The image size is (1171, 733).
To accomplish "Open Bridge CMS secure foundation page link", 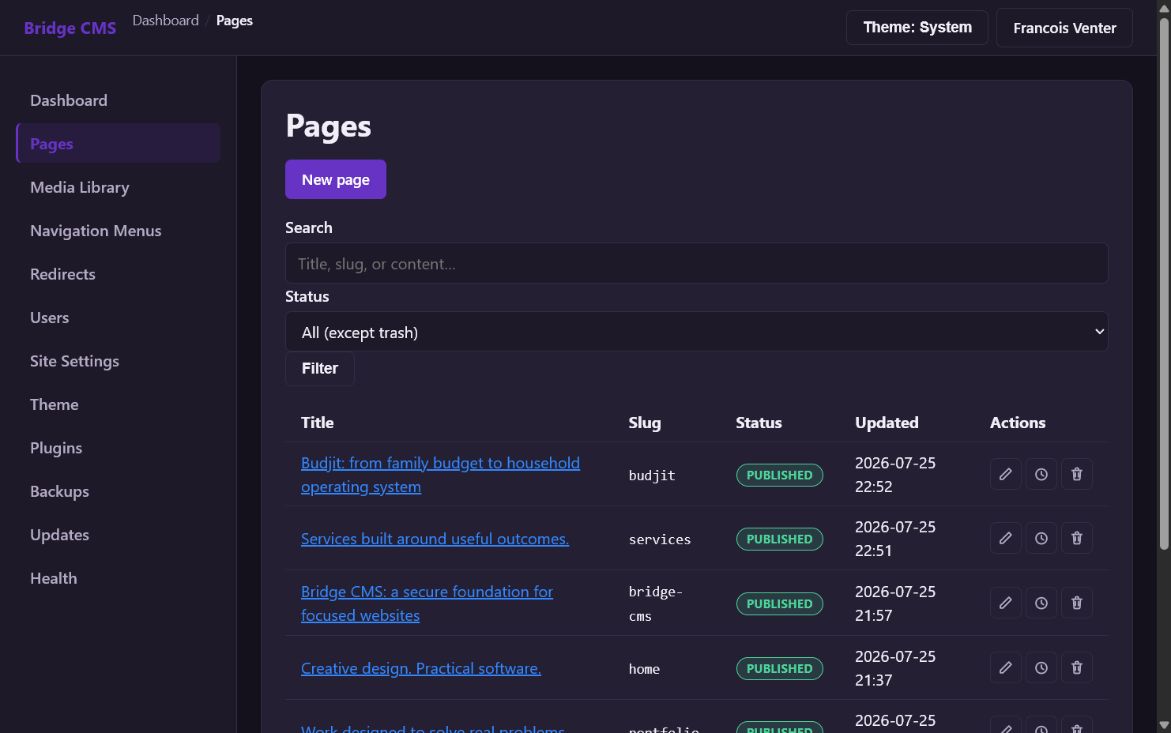I will pyautogui.click(x=426, y=602).
